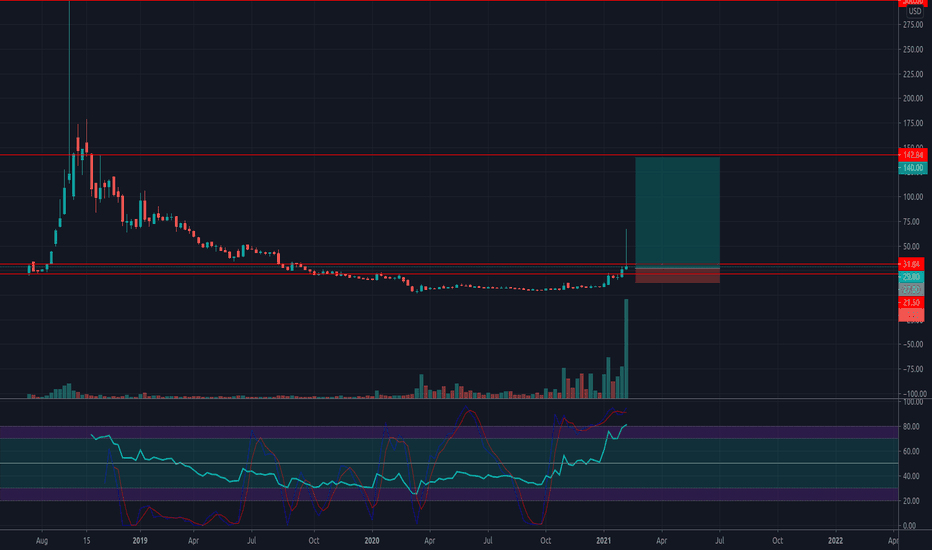The width and height of the screenshot is (932, 550).
Task: Click the 2022 label on the time axis
Action: point(836,540)
